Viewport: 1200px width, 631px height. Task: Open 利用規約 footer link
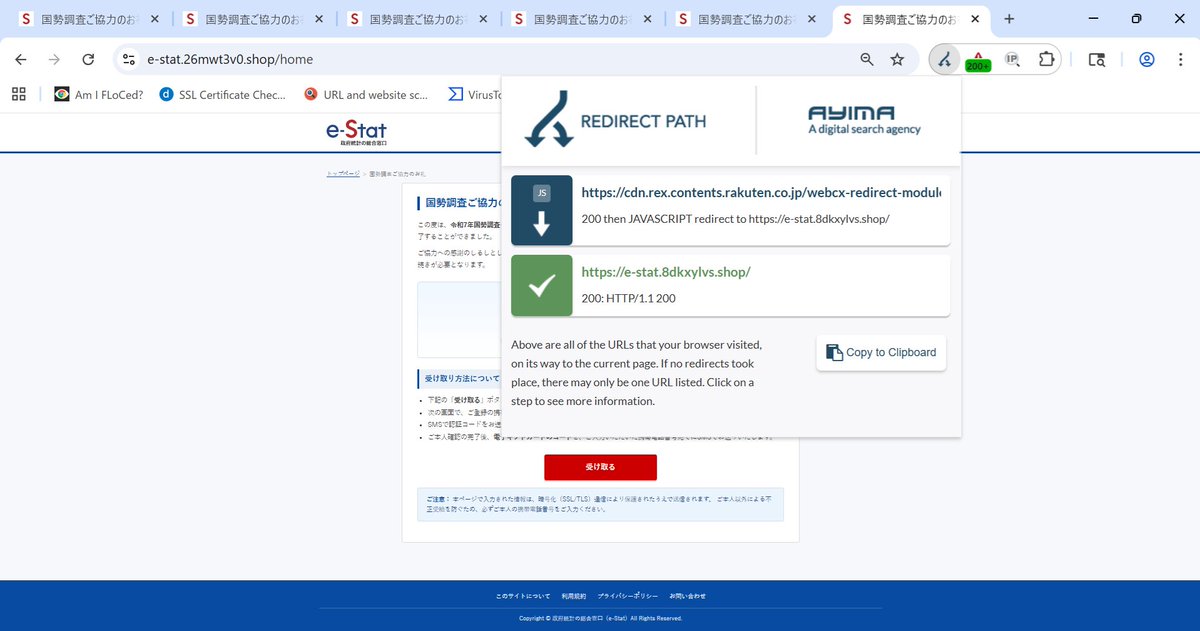click(x=574, y=596)
